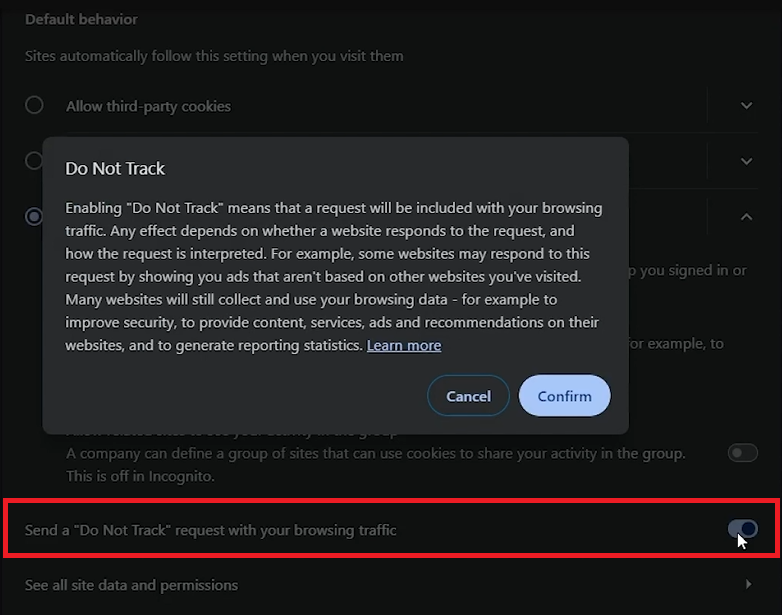
Task: Click the selected third cookie radio button
Action: [x=34, y=216]
